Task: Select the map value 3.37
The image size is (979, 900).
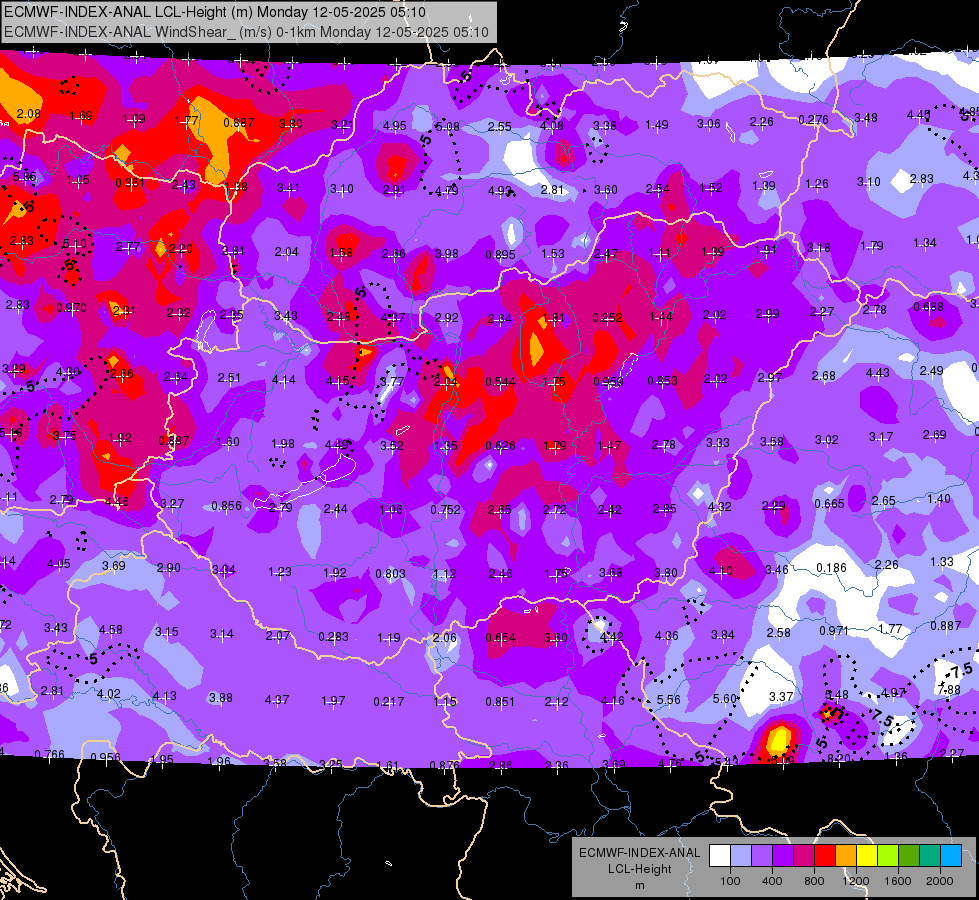Action: point(780,696)
